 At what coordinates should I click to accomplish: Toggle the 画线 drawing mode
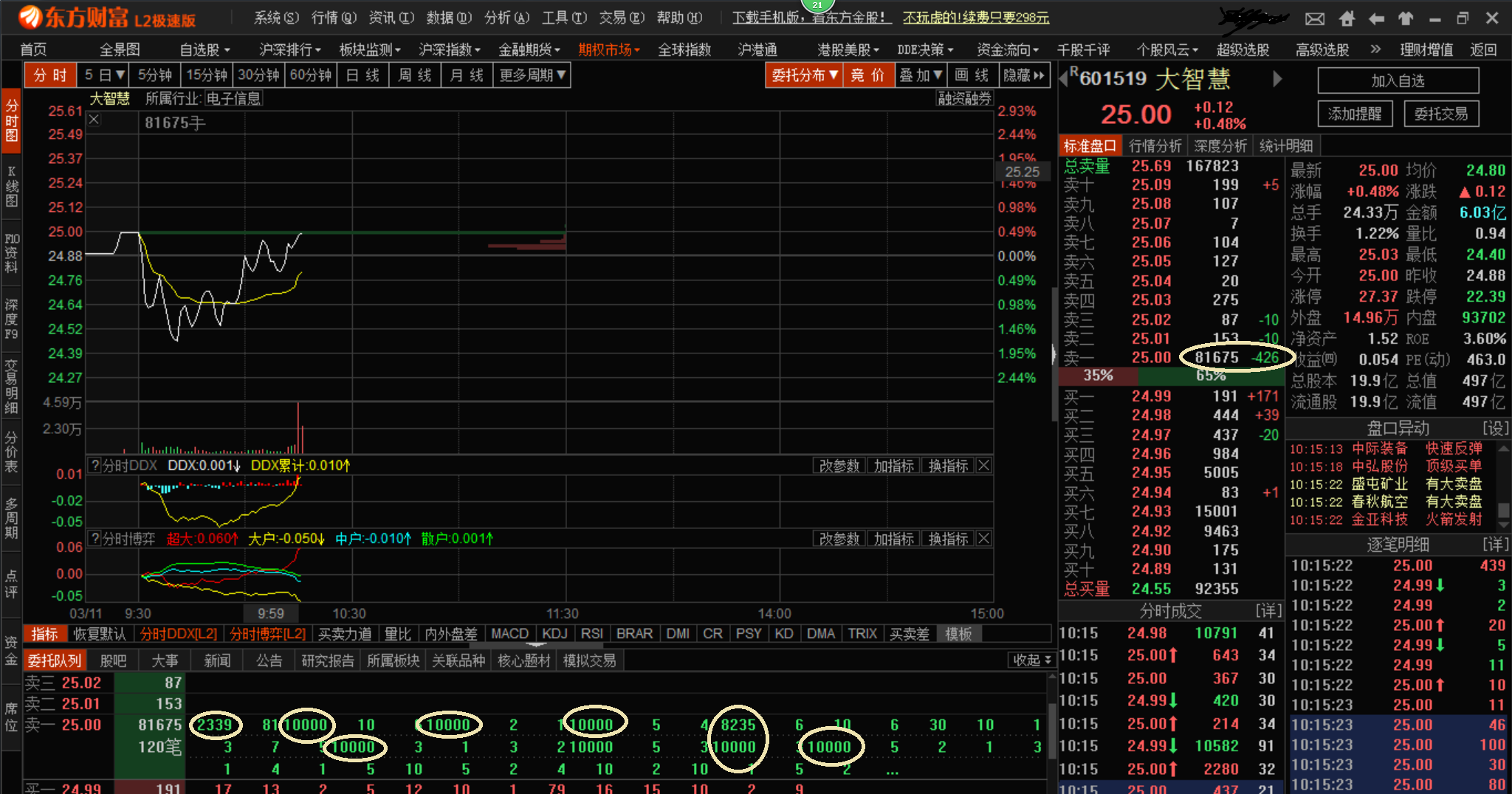pos(972,75)
